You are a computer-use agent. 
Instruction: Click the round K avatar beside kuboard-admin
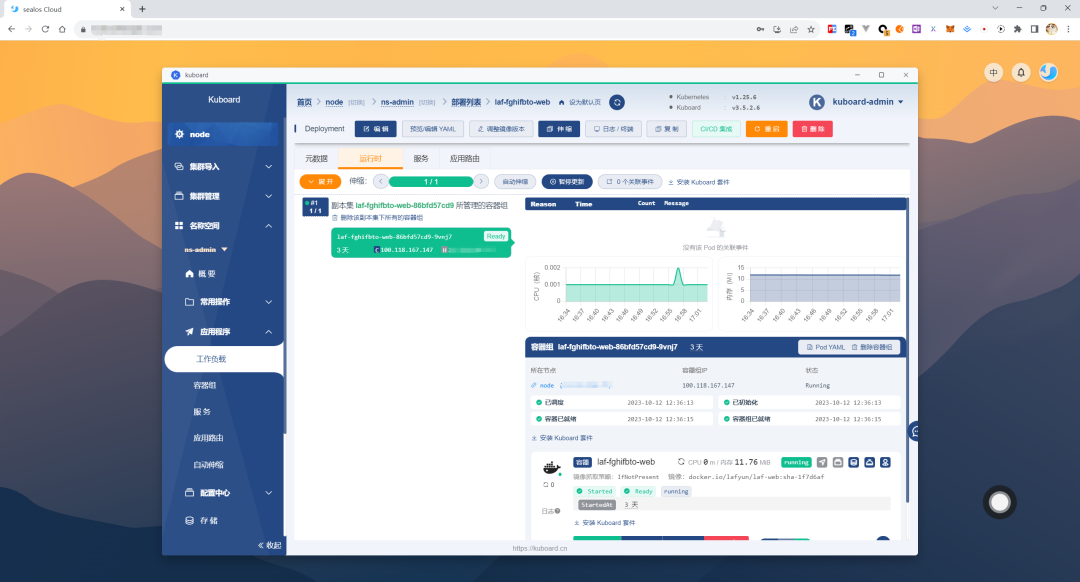tap(817, 102)
